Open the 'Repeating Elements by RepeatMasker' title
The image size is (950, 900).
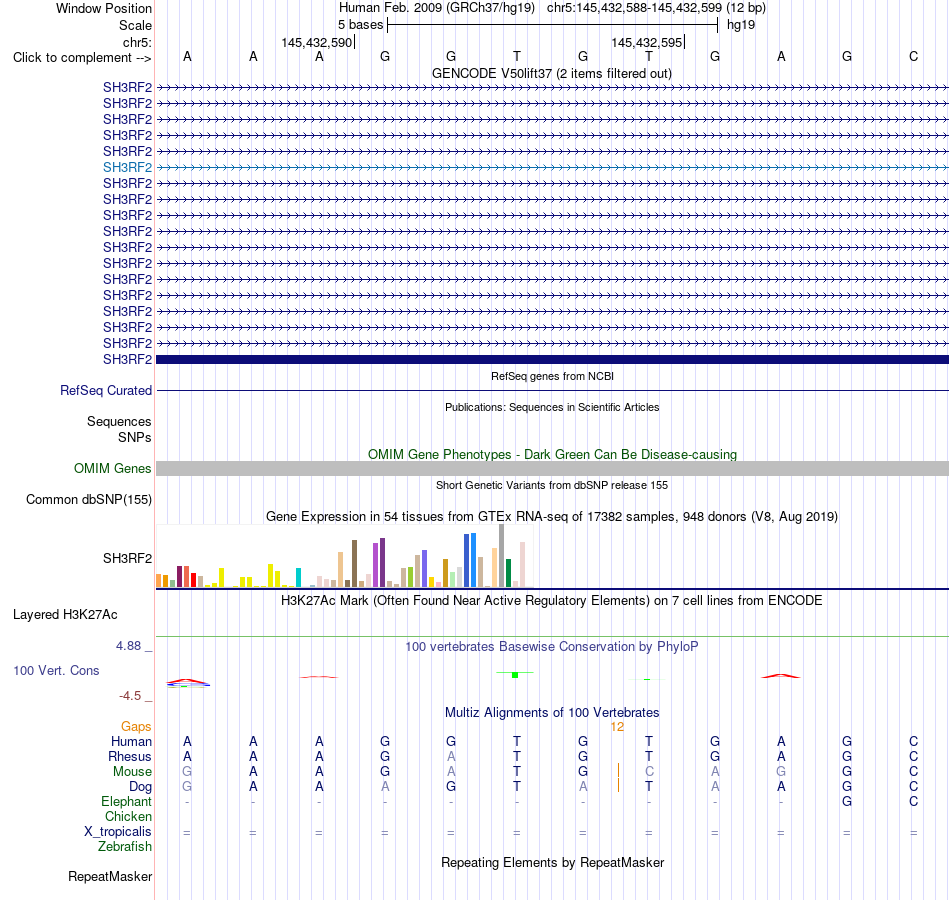(x=552, y=862)
